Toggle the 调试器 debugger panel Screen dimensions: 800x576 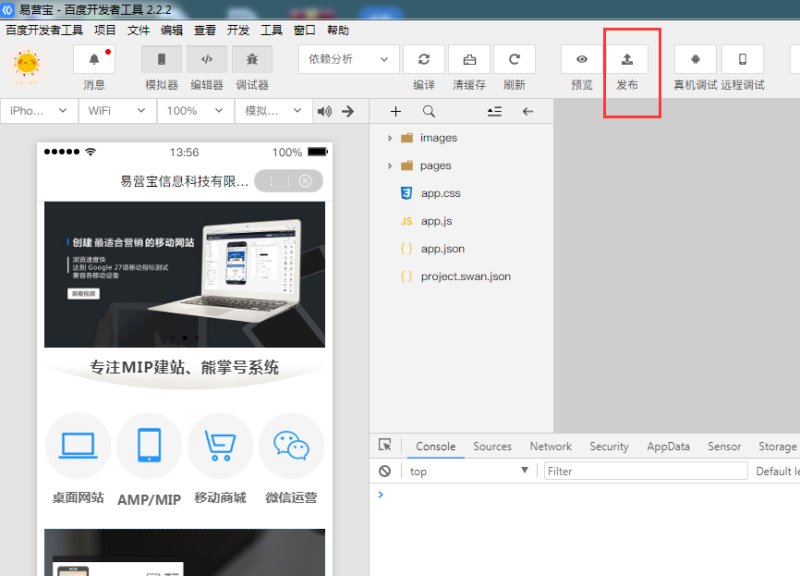[x=252, y=60]
